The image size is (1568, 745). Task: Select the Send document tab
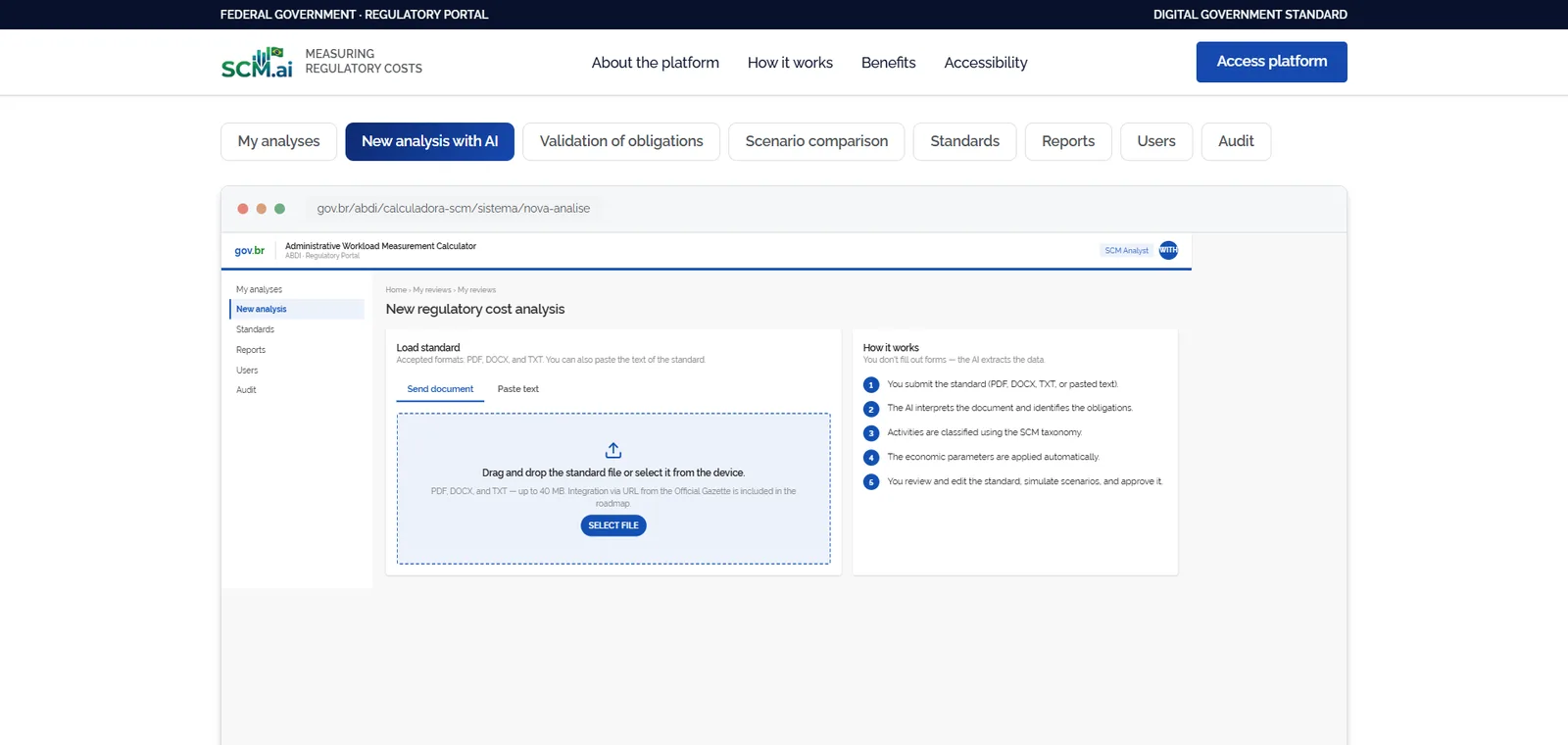[440, 389]
